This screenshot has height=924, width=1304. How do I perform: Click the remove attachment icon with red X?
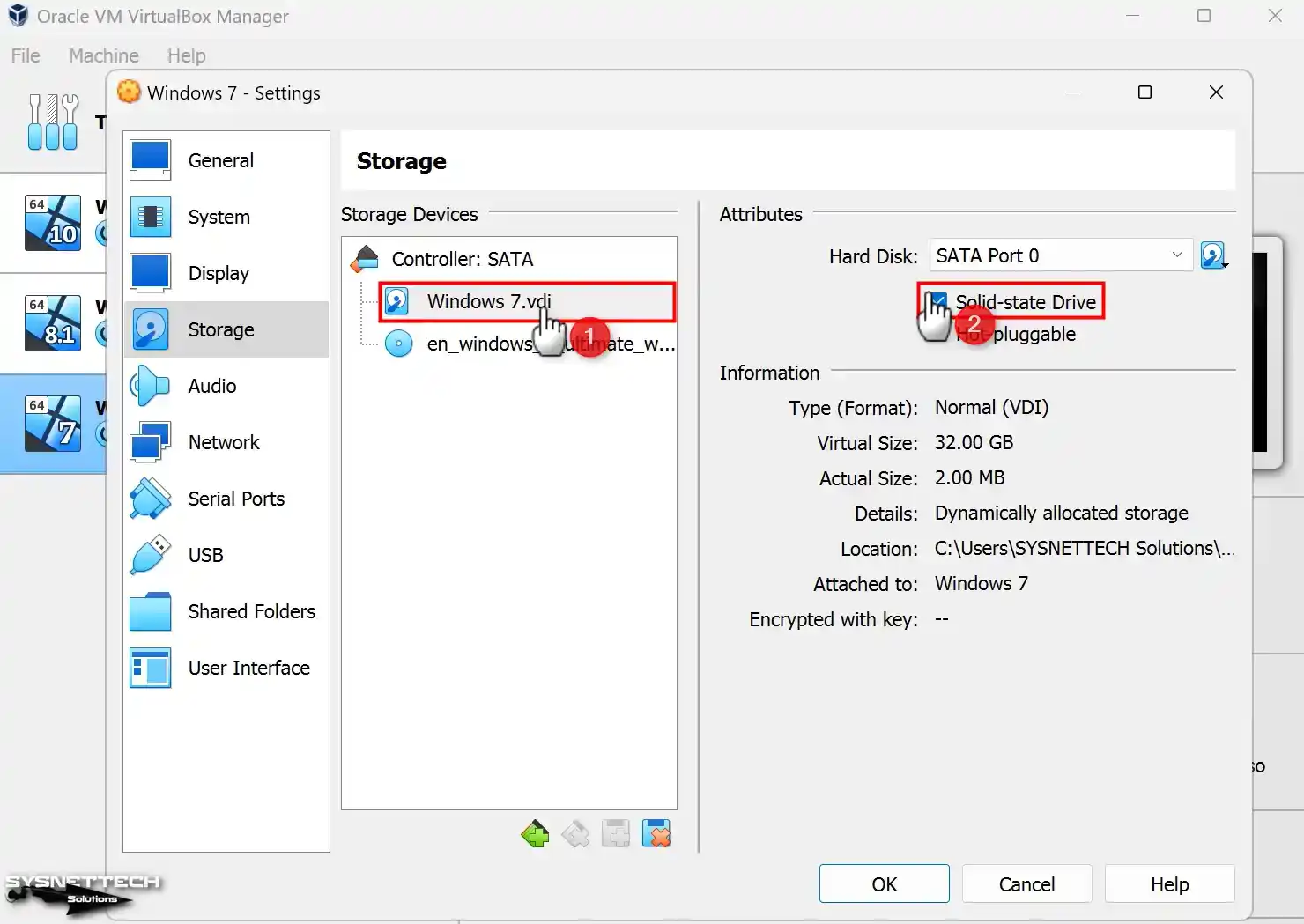point(656,833)
